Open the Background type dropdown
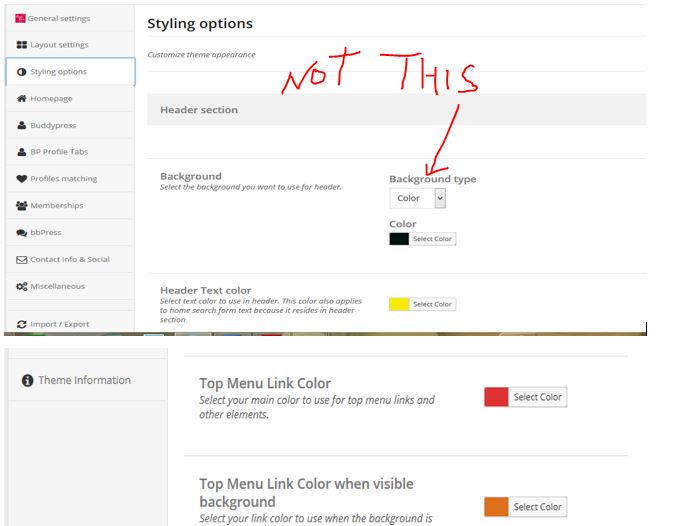This screenshot has height=526, width=675. pos(417,198)
